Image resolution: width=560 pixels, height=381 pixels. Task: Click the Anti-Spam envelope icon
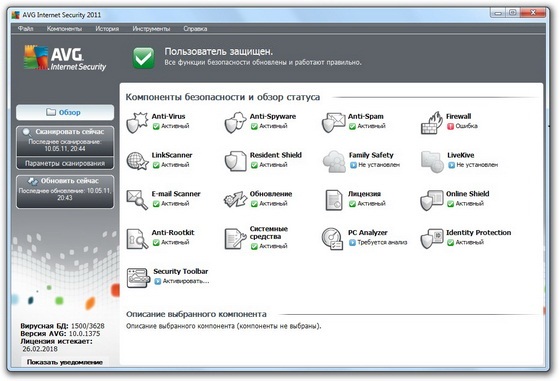point(333,122)
